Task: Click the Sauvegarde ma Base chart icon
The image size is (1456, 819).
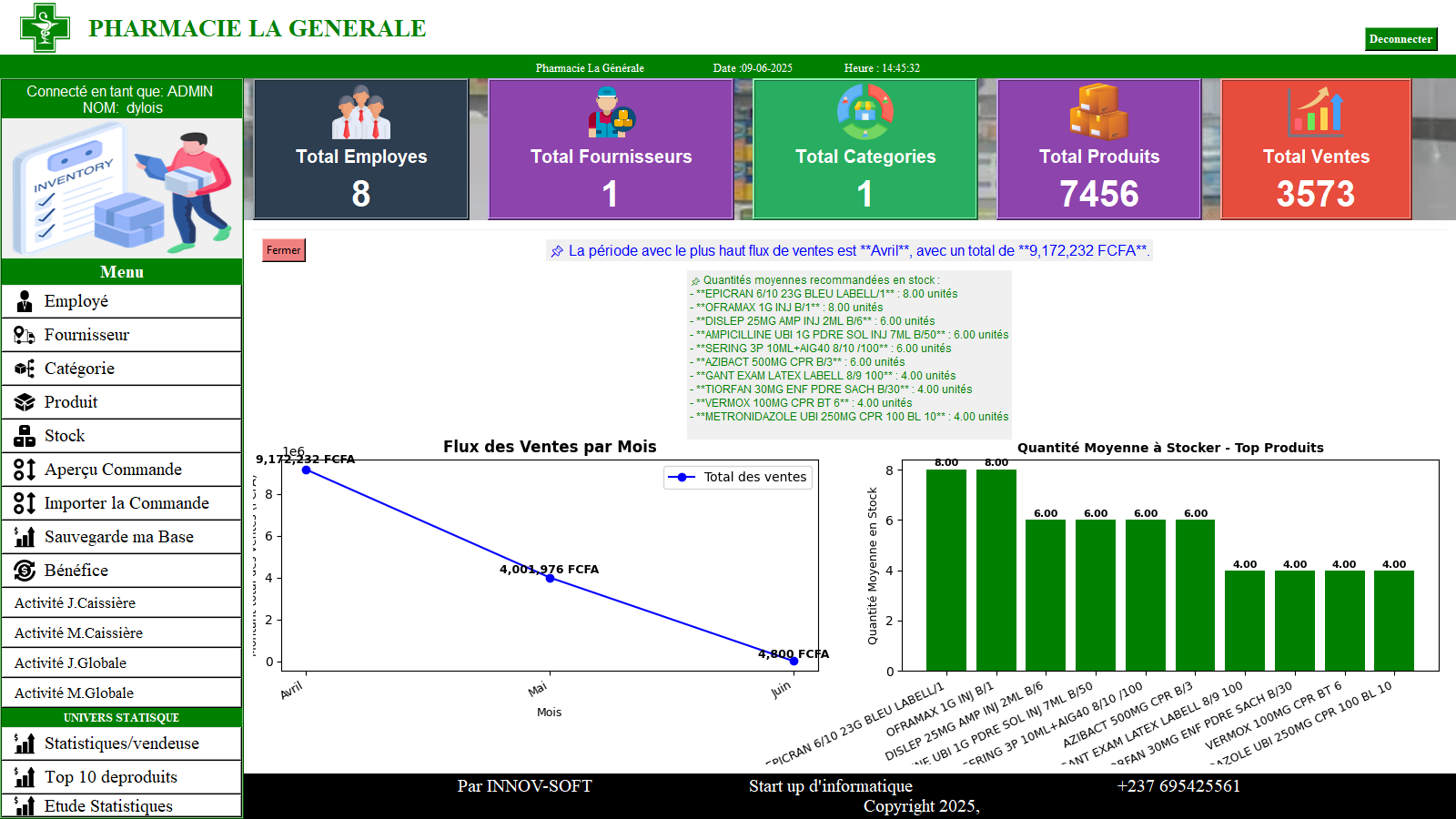Action: pyautogui.click(x=25, y=537)
